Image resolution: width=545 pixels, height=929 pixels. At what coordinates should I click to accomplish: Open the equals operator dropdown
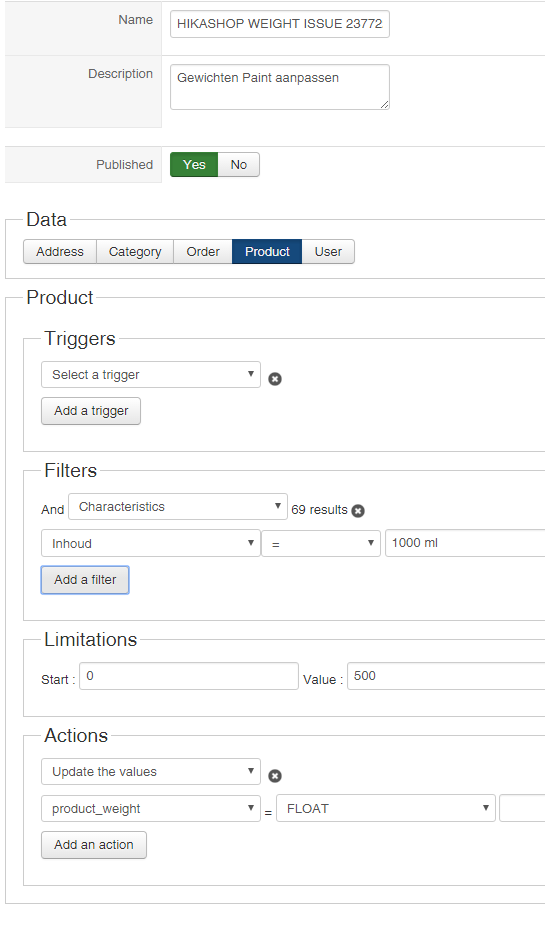coord(321,544)
